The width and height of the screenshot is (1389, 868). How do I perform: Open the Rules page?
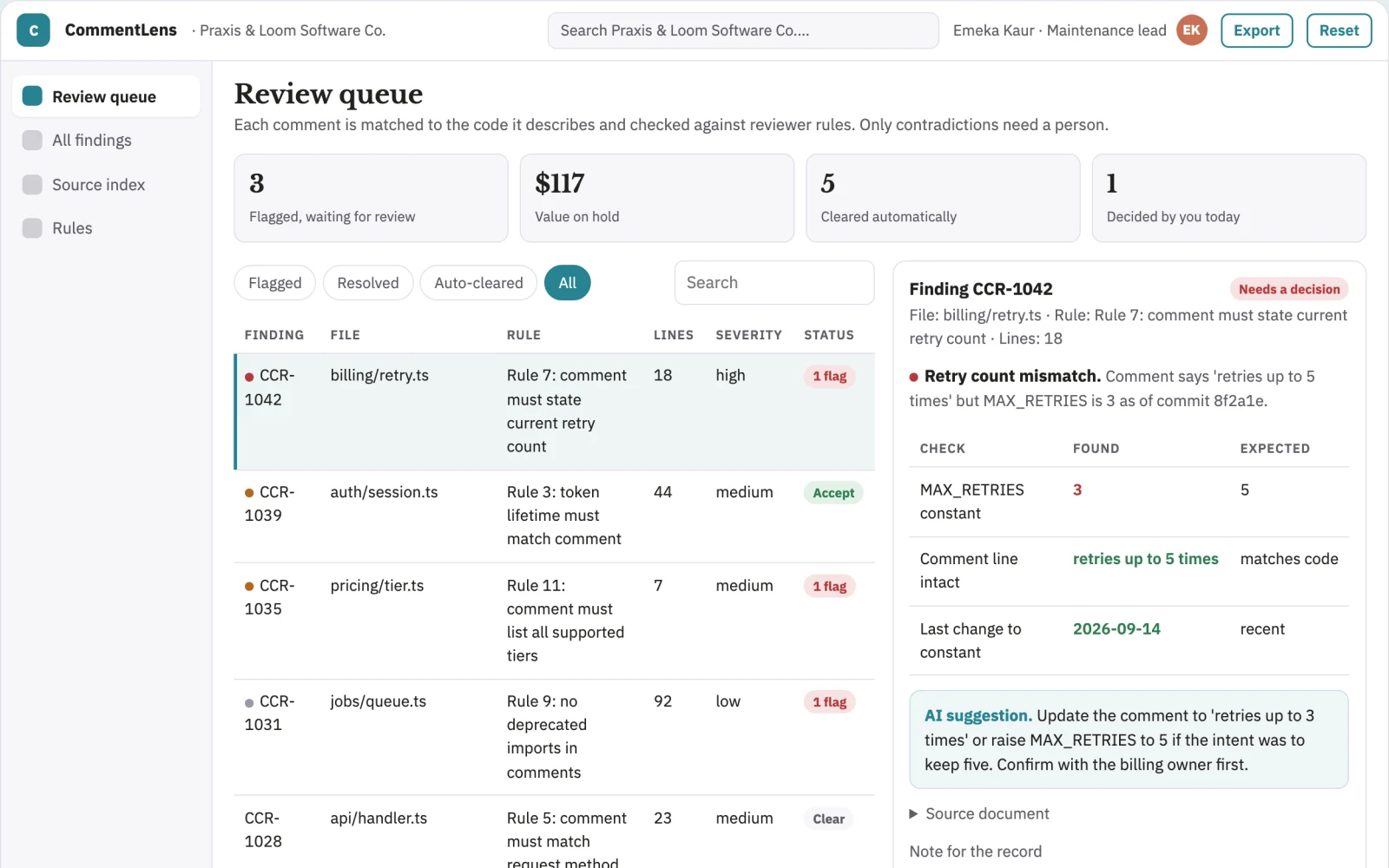click(106, 227)
